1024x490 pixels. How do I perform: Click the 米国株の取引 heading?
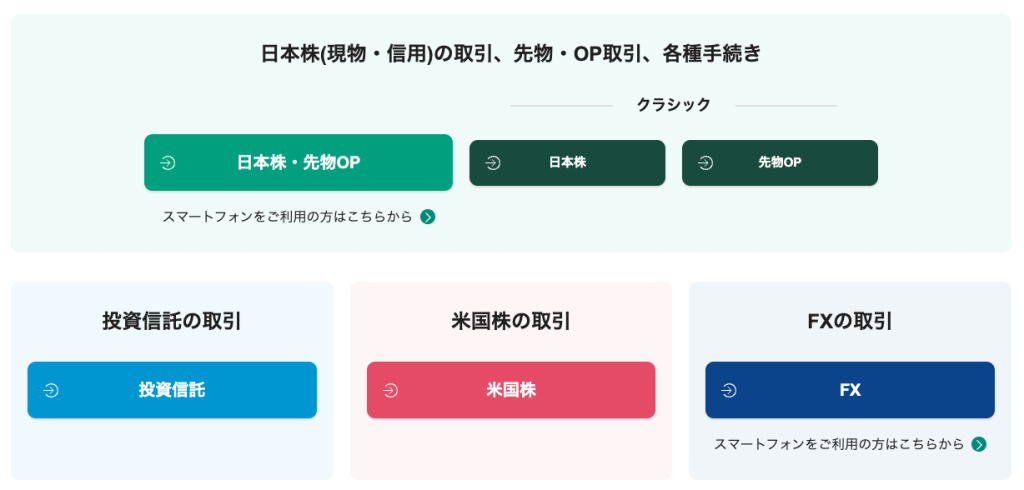(511, 321)
